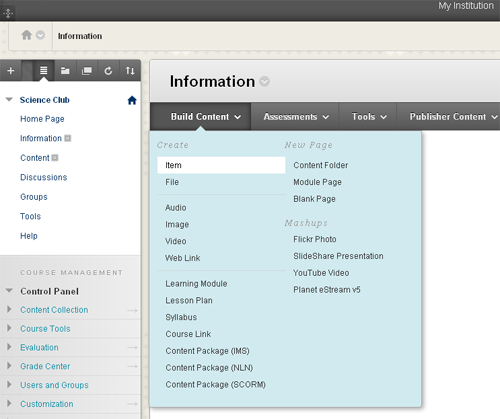Click the plus icon to add menu item
Screen dimensions: 500x419
tap(11, 71)
